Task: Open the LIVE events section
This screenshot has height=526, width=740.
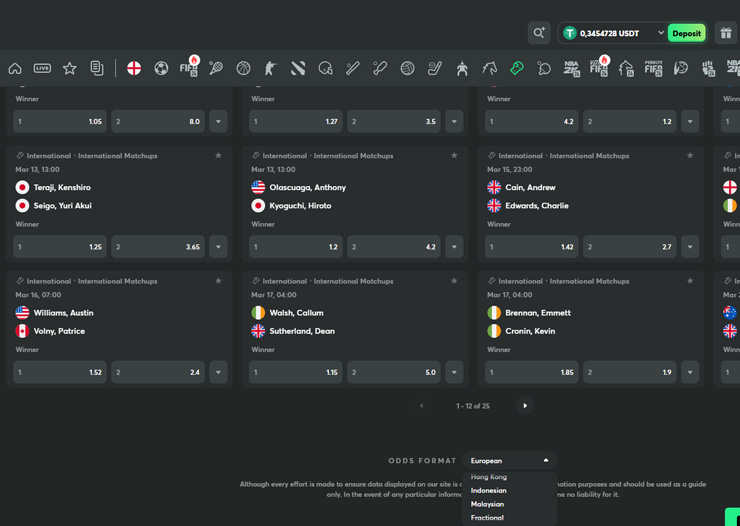Action: tap(42, 69)
